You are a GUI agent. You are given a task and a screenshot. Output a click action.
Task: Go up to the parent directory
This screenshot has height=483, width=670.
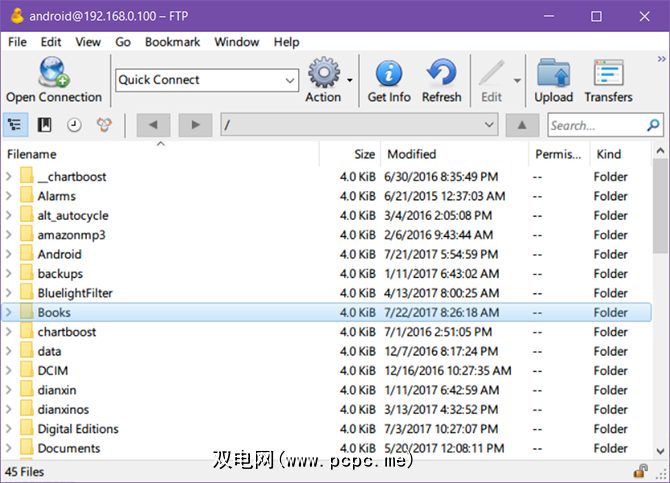click(521, 125)
